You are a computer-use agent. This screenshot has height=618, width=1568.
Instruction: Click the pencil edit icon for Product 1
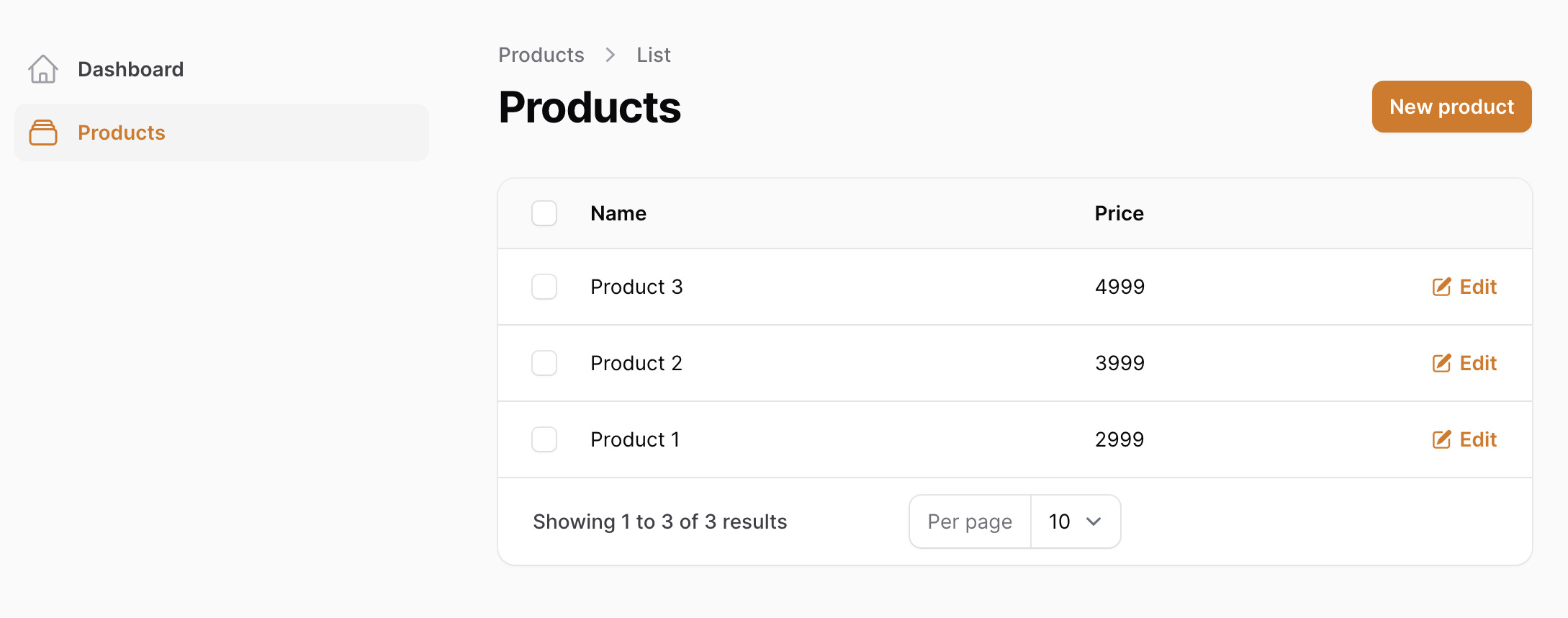tap(1441, 439)
